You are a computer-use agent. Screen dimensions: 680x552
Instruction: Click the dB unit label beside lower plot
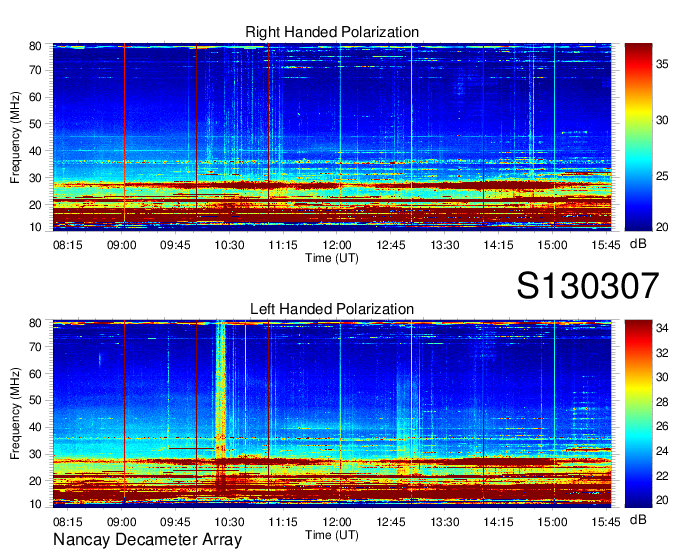638,519
